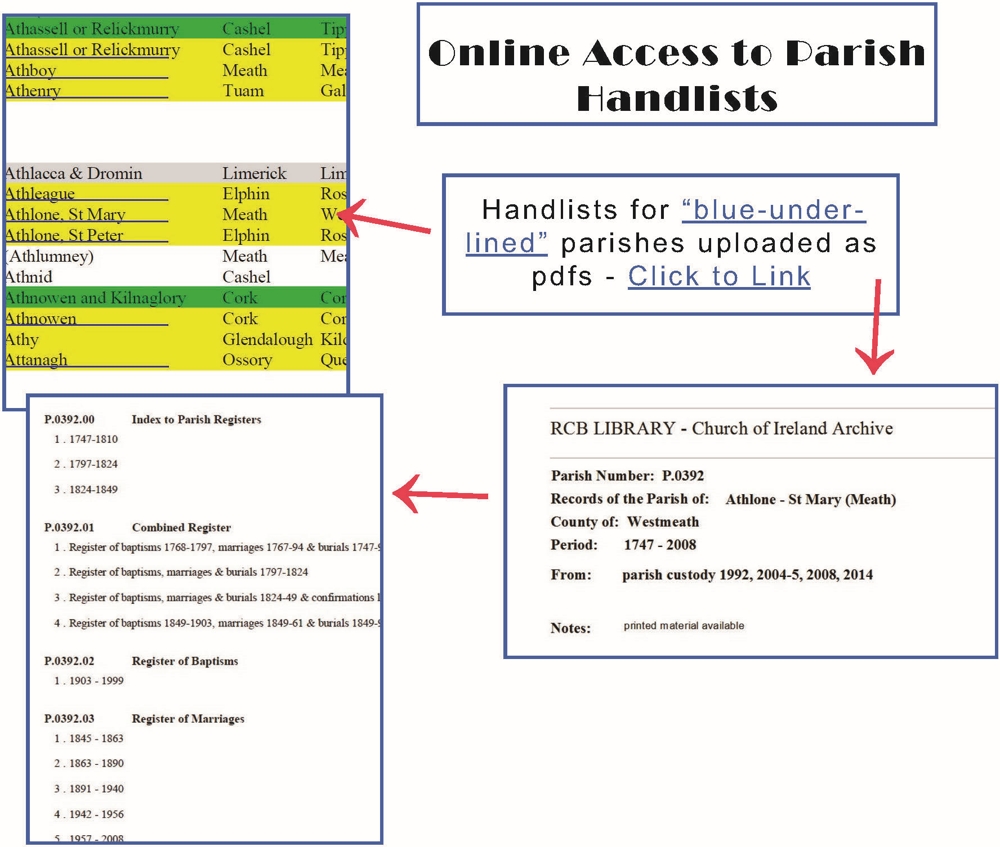Select the "1747-1810" index entry
Viewport: 1000px width, 847px height.
click(93, 439)
